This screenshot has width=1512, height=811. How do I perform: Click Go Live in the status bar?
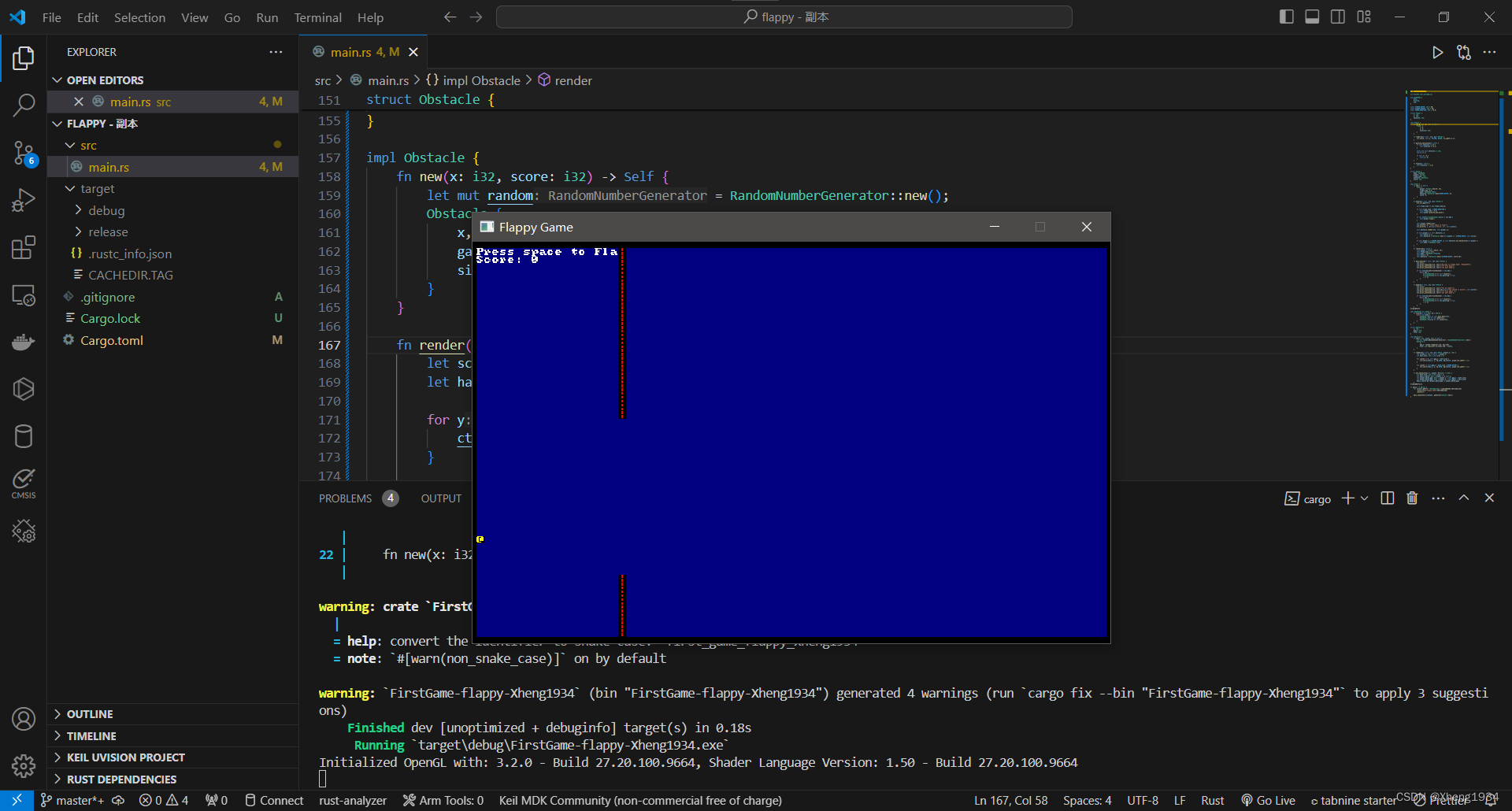(x=1268, y=801)
